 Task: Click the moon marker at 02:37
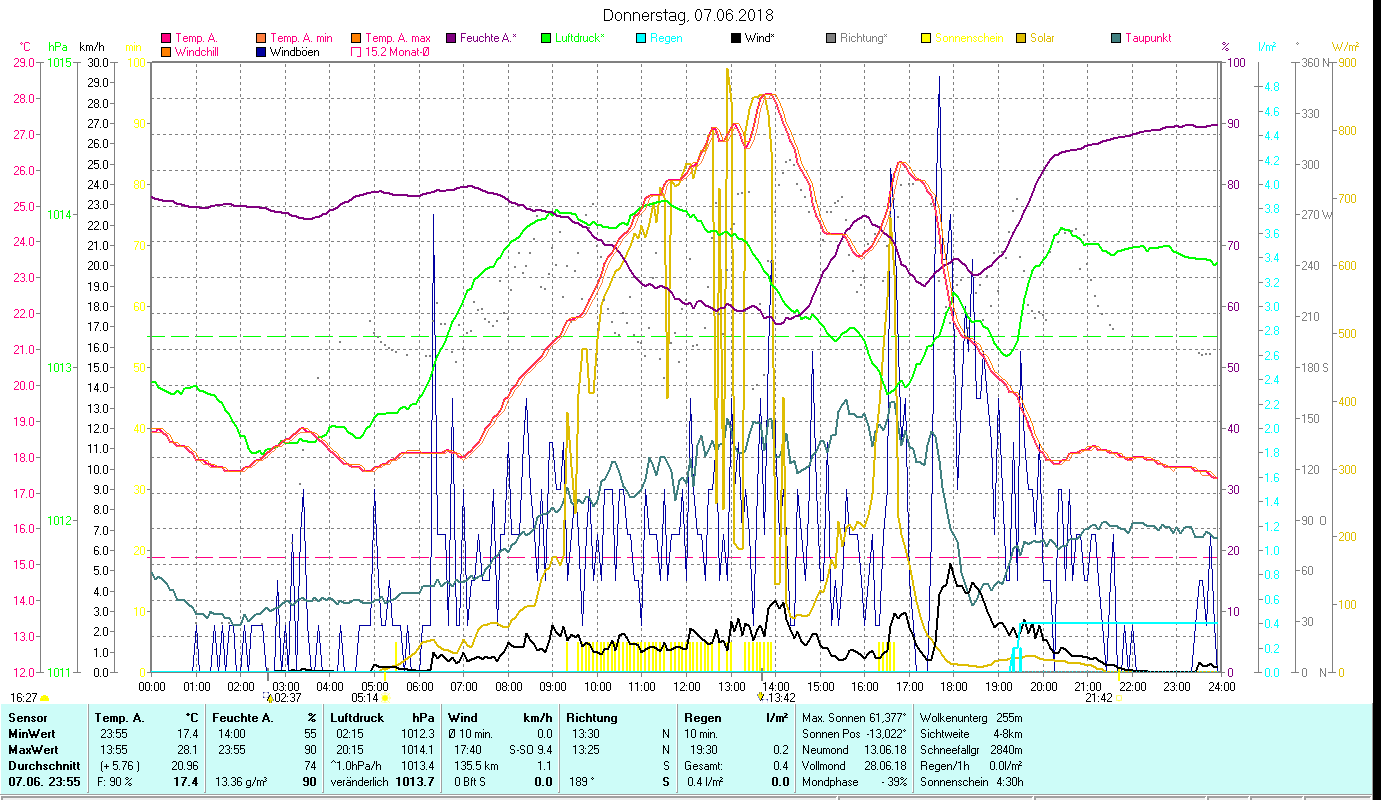click(x=268, y=696)
